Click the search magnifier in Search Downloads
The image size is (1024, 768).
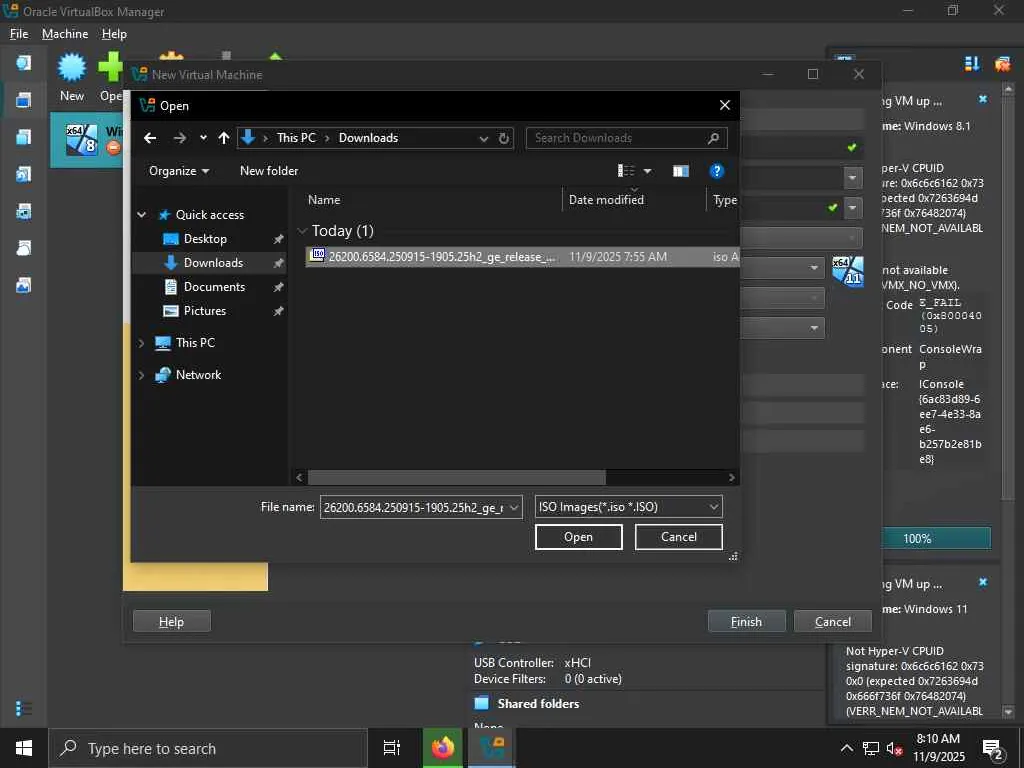[713, 138]
